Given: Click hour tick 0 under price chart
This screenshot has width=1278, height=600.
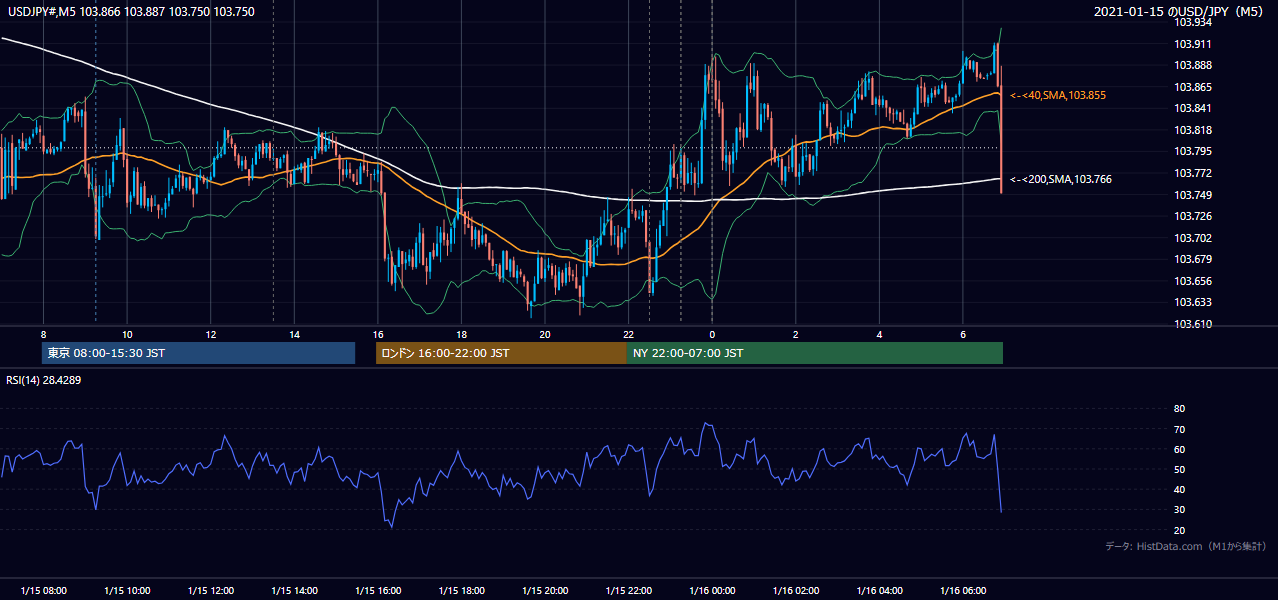Looking at the screenshot, I should click(x=712, y=333).
